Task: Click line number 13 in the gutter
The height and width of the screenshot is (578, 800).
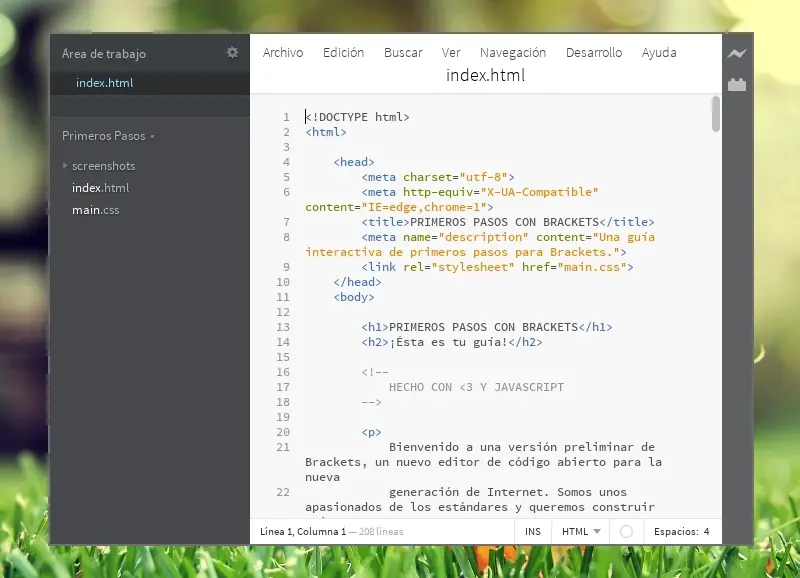Action: tap(283, 327)
